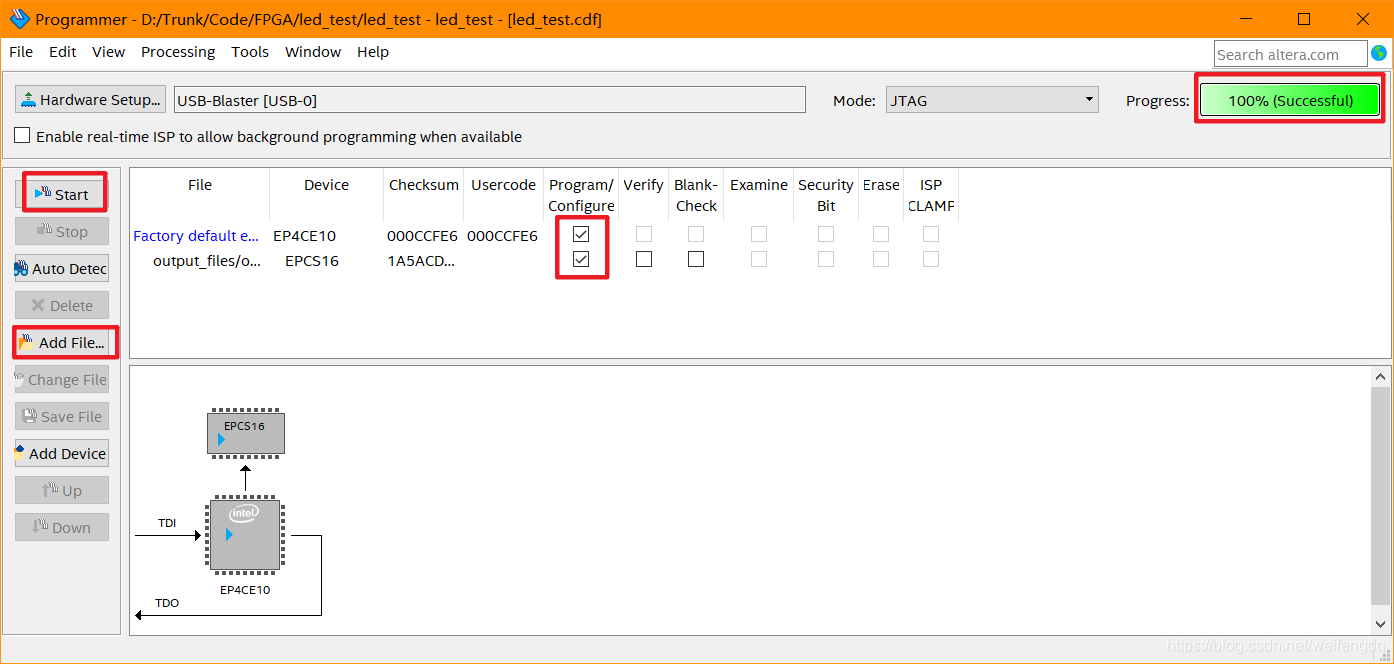
Task: Click EPCS16 device cell in table
Action: point(312,261)
